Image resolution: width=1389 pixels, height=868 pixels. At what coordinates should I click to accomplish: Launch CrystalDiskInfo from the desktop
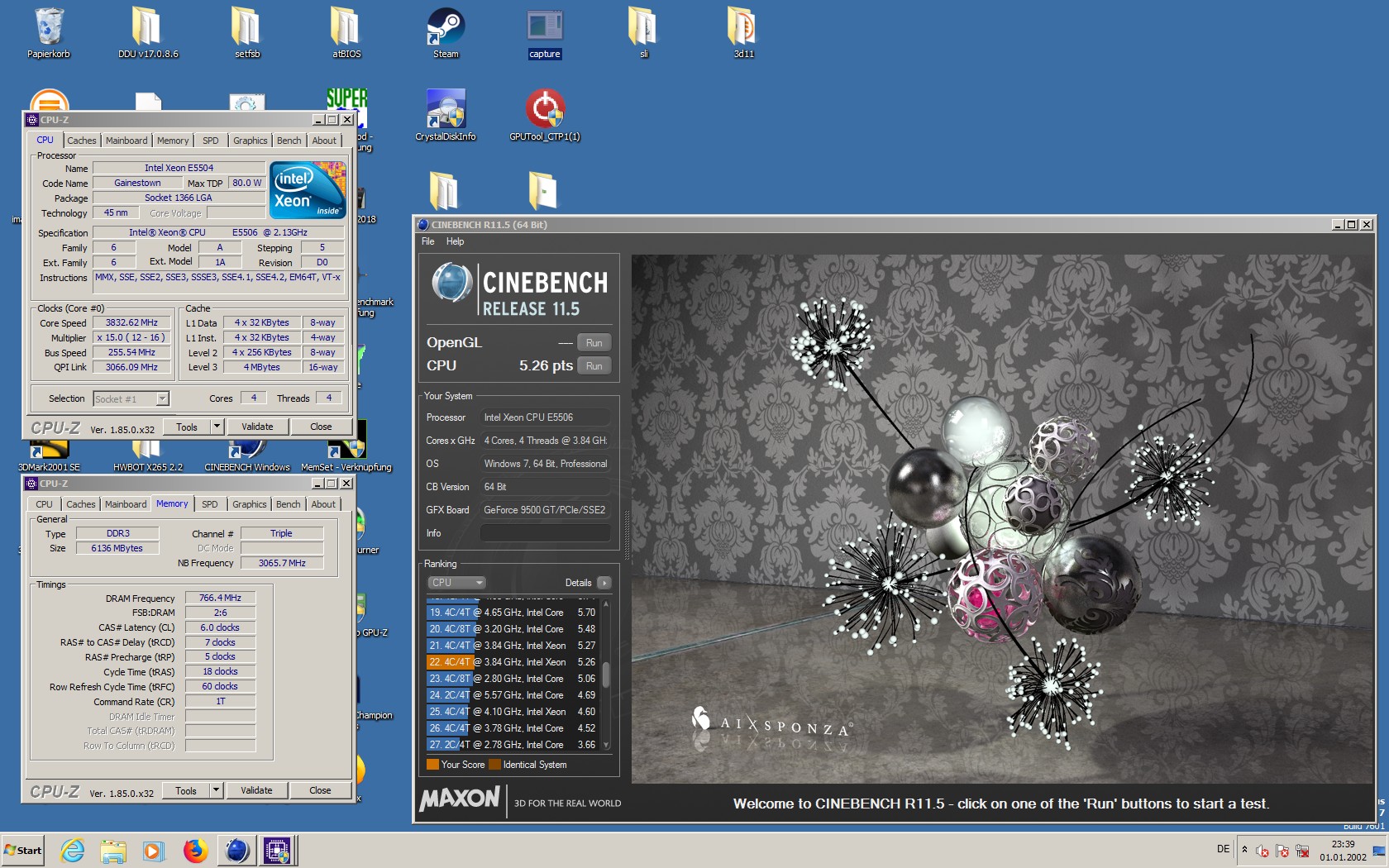(446, 116)
